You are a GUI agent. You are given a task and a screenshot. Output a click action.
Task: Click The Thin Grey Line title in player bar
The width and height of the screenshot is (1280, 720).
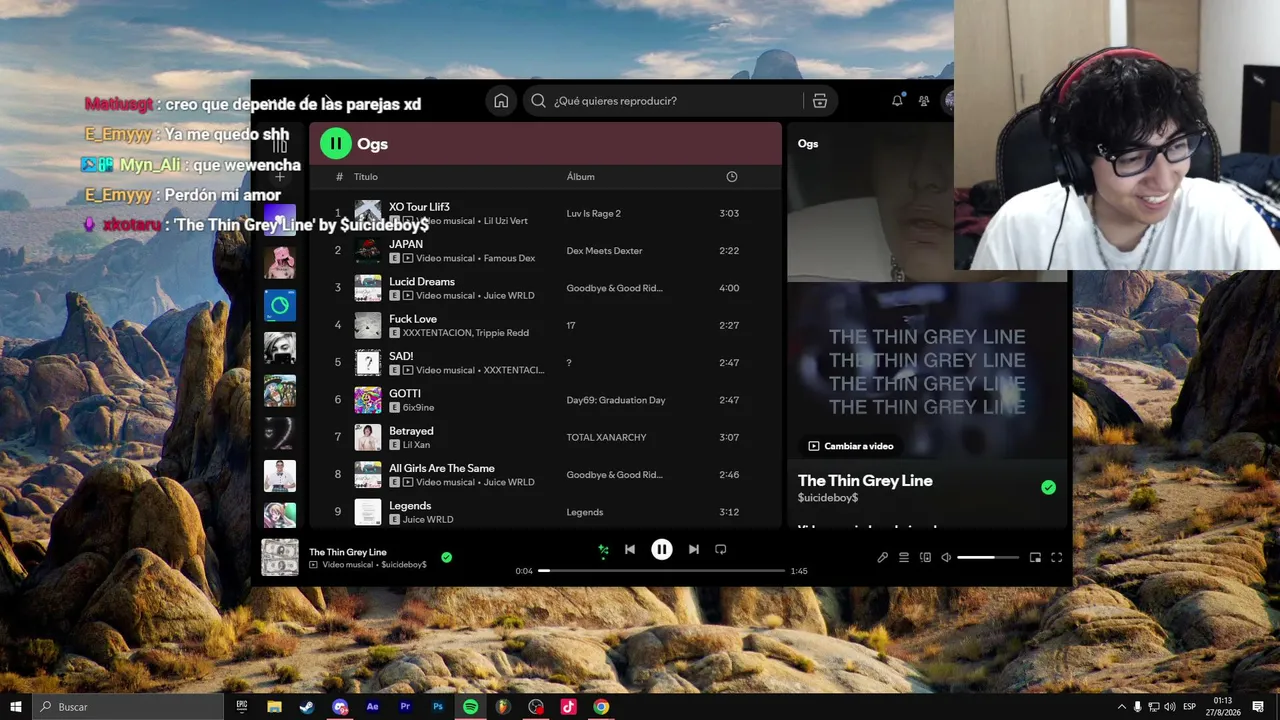click(x=348, y=552)
